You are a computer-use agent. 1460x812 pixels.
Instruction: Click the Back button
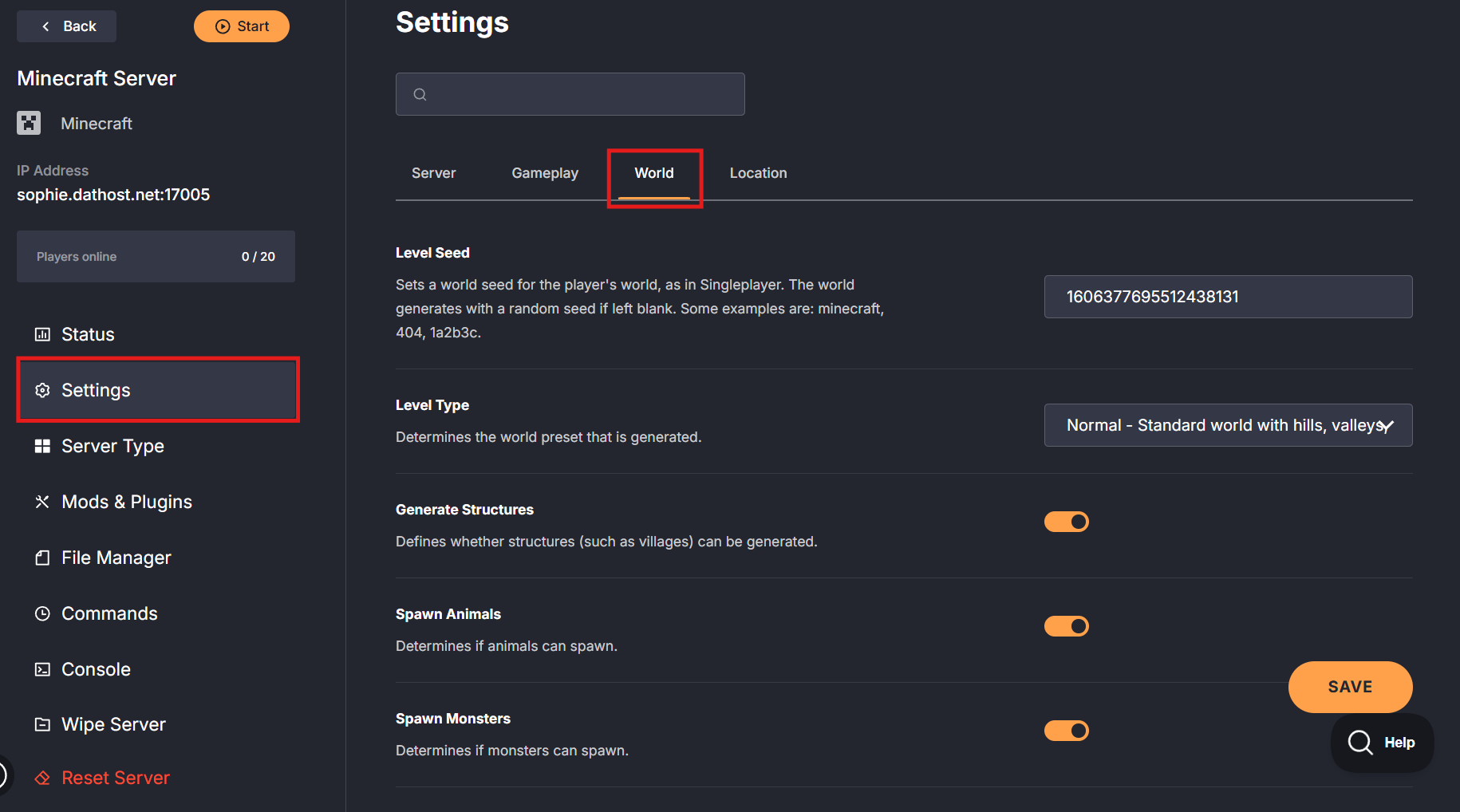click(67, 26)
